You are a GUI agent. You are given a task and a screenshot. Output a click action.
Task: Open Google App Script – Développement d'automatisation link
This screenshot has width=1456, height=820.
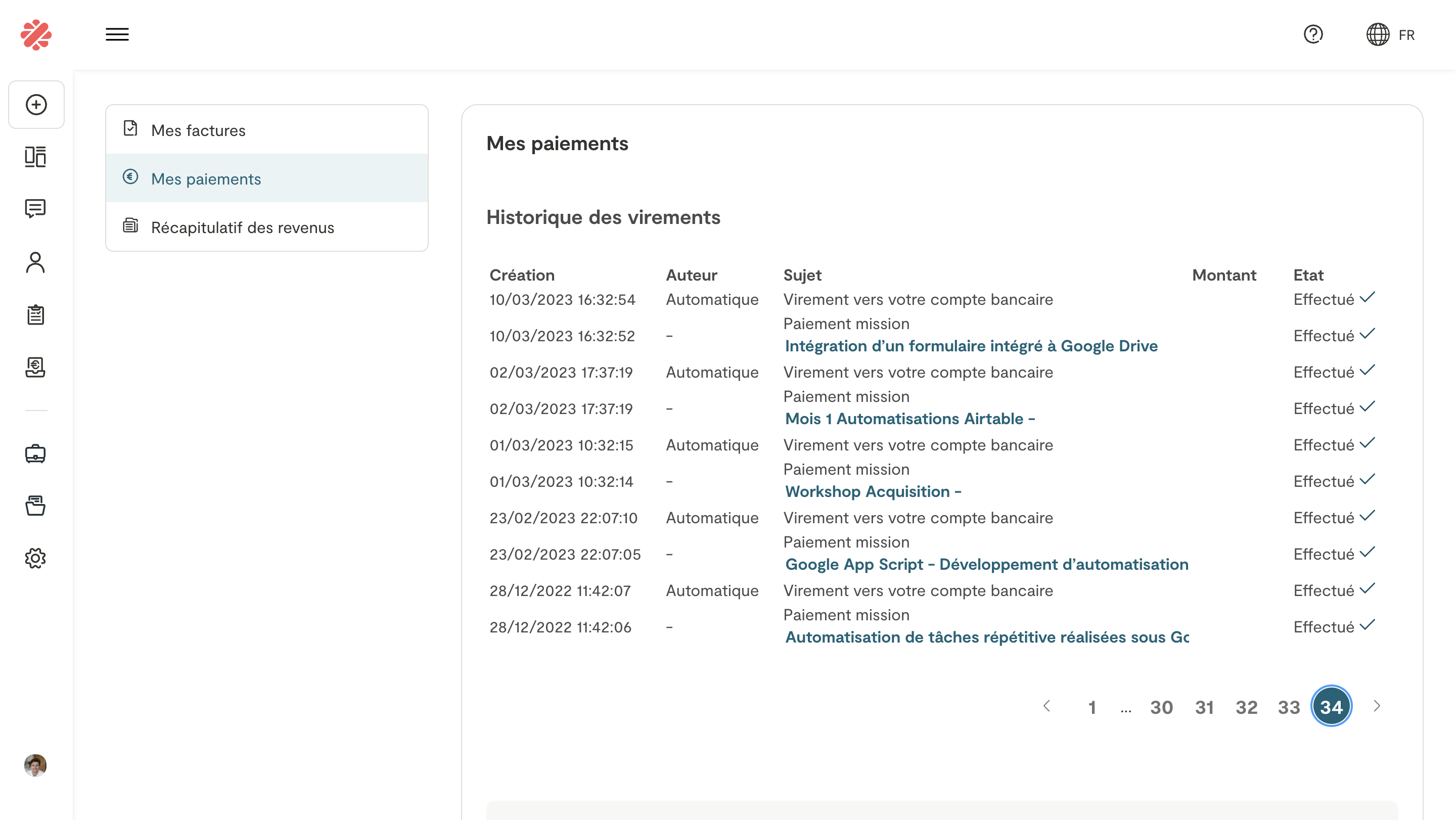coord(987,565)
